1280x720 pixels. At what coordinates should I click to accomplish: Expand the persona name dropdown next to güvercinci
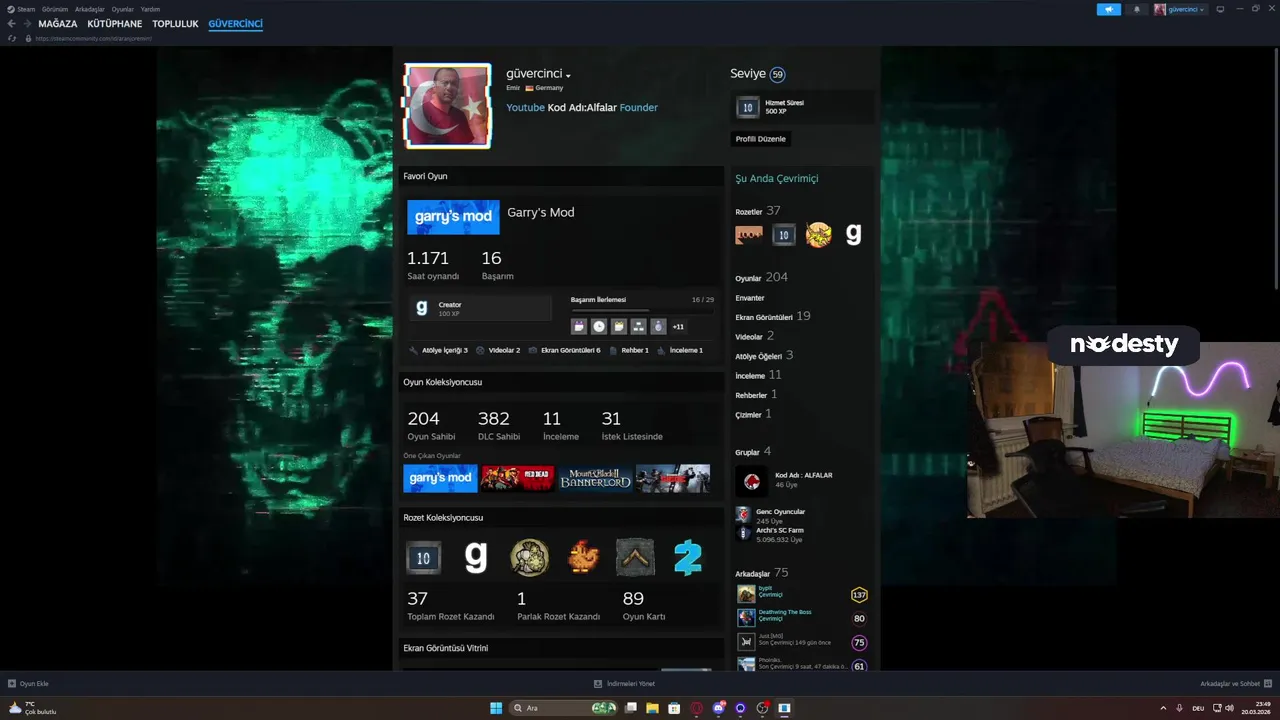(568, 76)
